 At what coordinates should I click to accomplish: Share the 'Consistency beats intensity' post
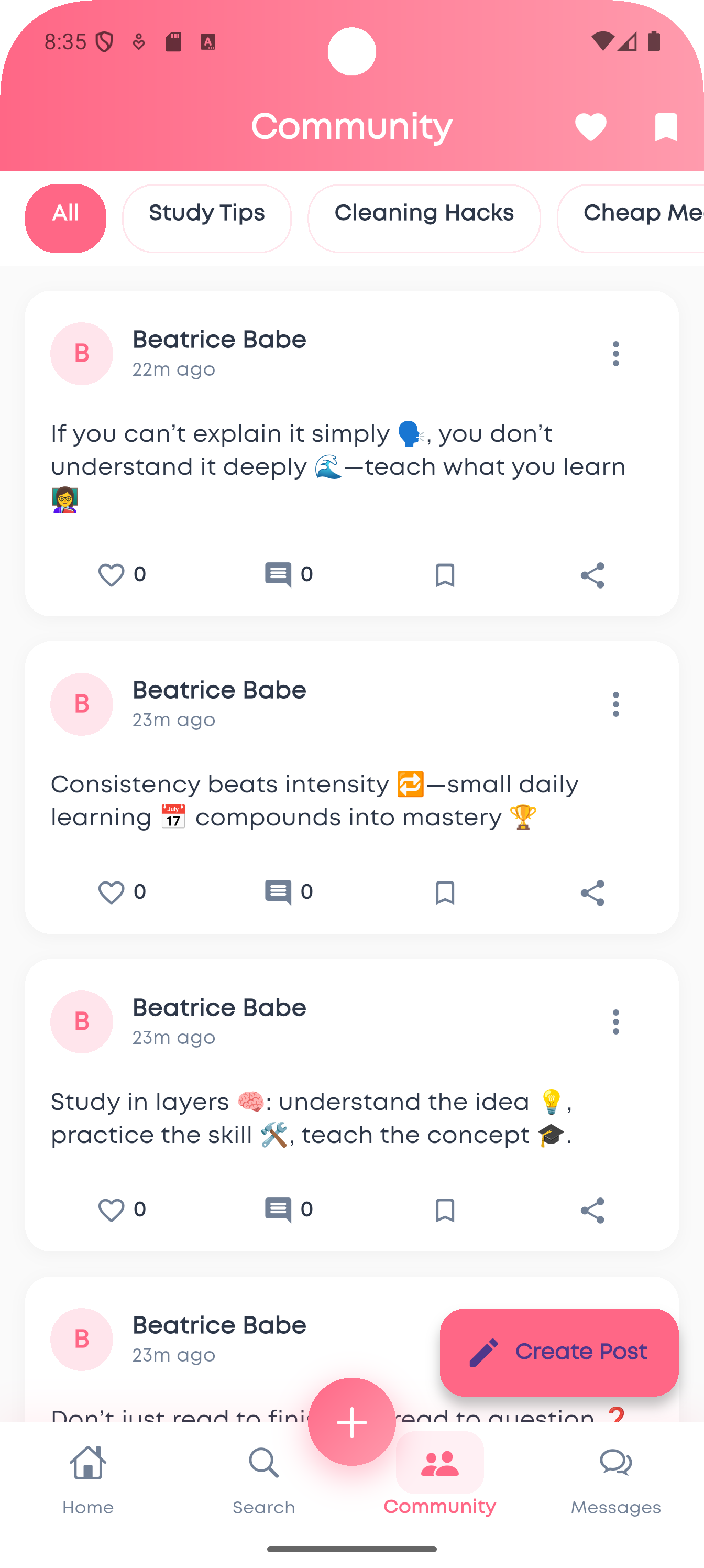click(592, 893)
